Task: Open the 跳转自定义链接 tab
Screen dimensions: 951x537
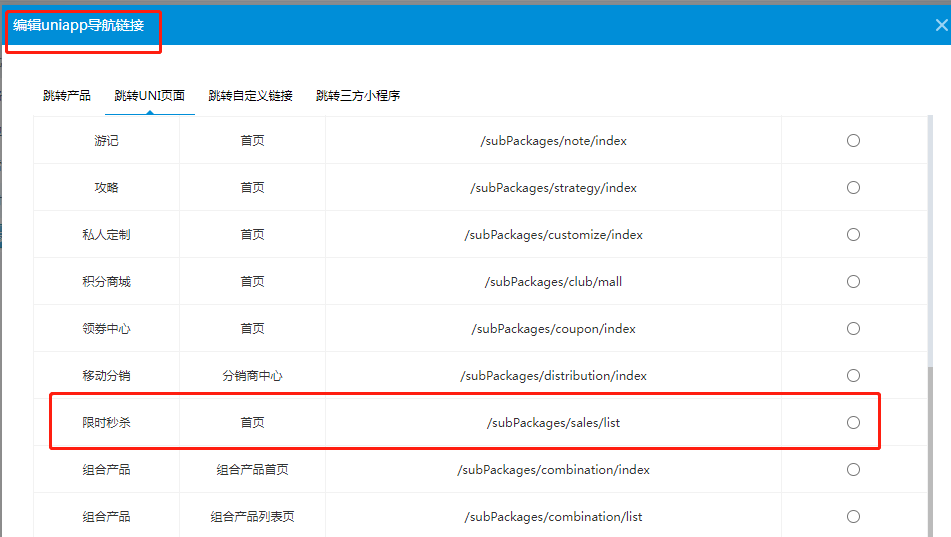Action: click(250, 96)
